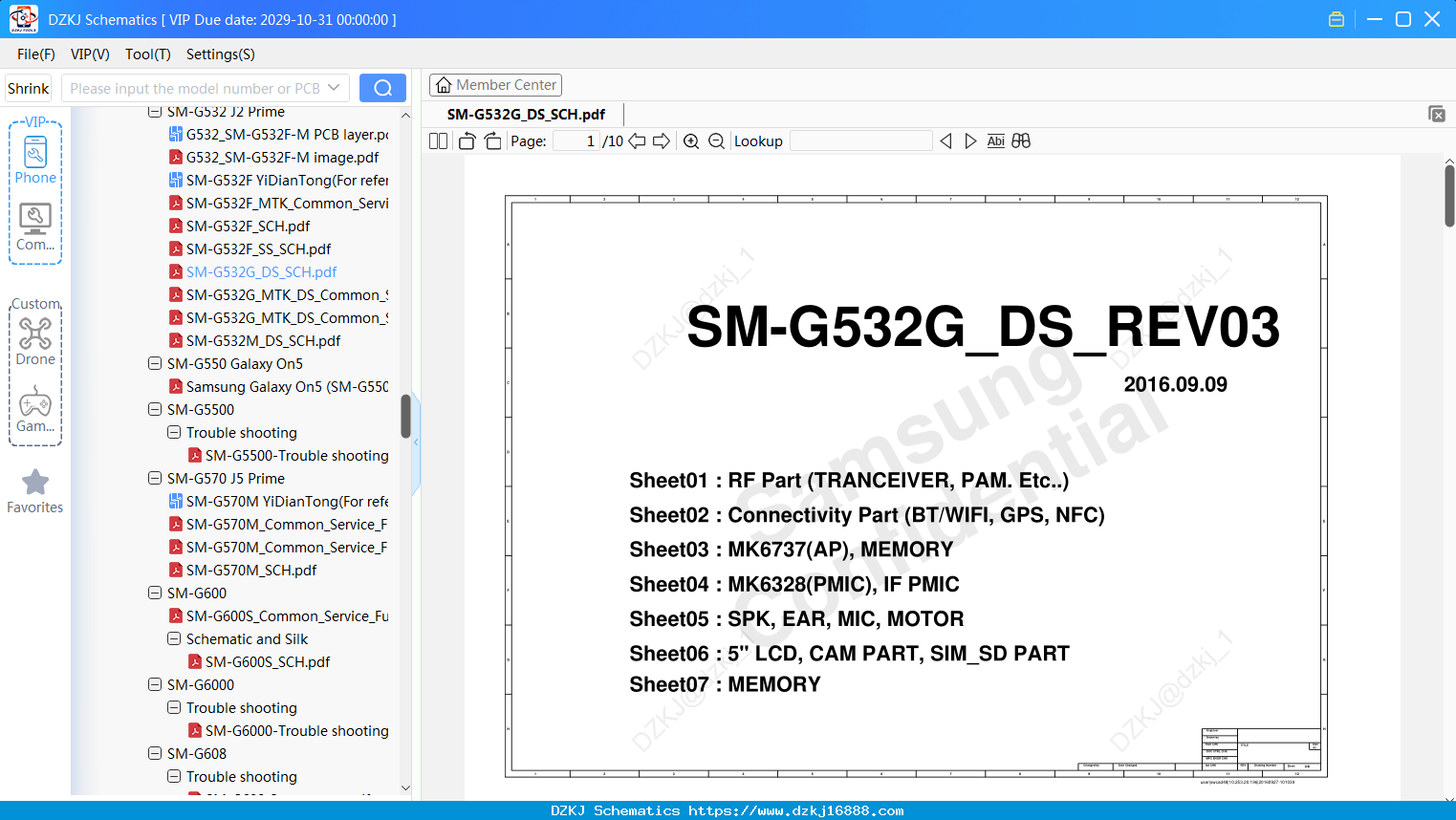
Task: Click the binoculars search icon
Action: coord(1021,141)
